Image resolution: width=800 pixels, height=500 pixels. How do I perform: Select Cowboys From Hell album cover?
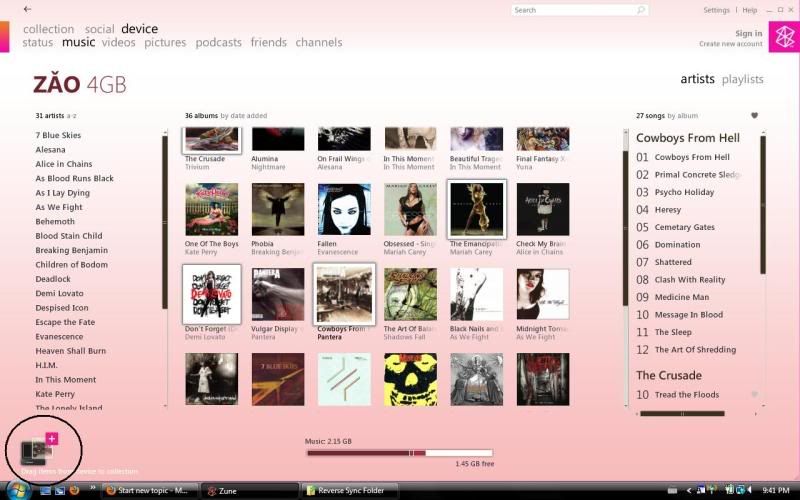[344, 294]
